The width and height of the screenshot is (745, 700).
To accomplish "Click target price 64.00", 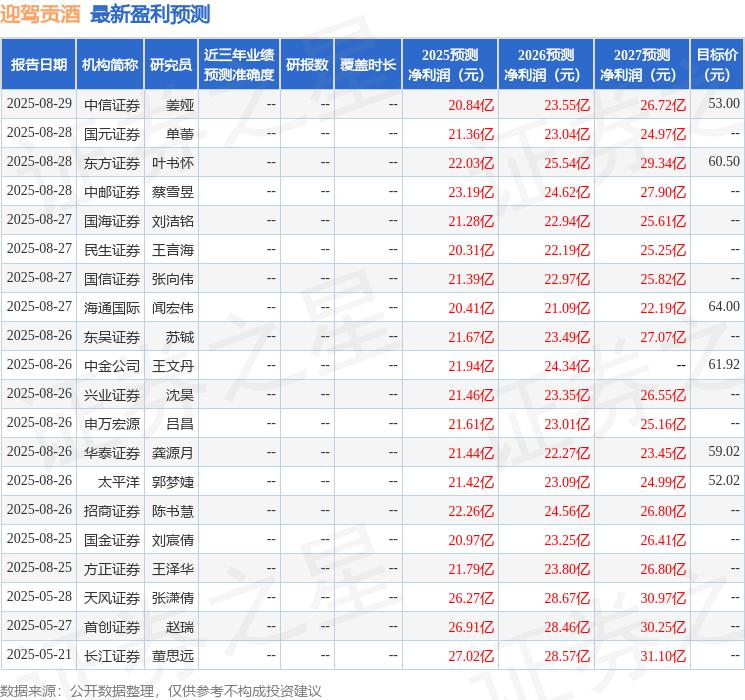I will 724,307.
